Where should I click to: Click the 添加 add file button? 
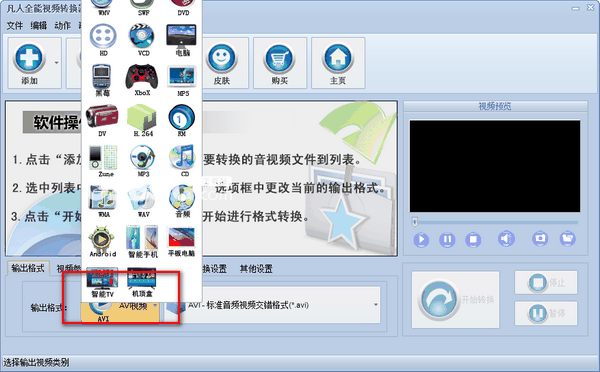(29, 63)
